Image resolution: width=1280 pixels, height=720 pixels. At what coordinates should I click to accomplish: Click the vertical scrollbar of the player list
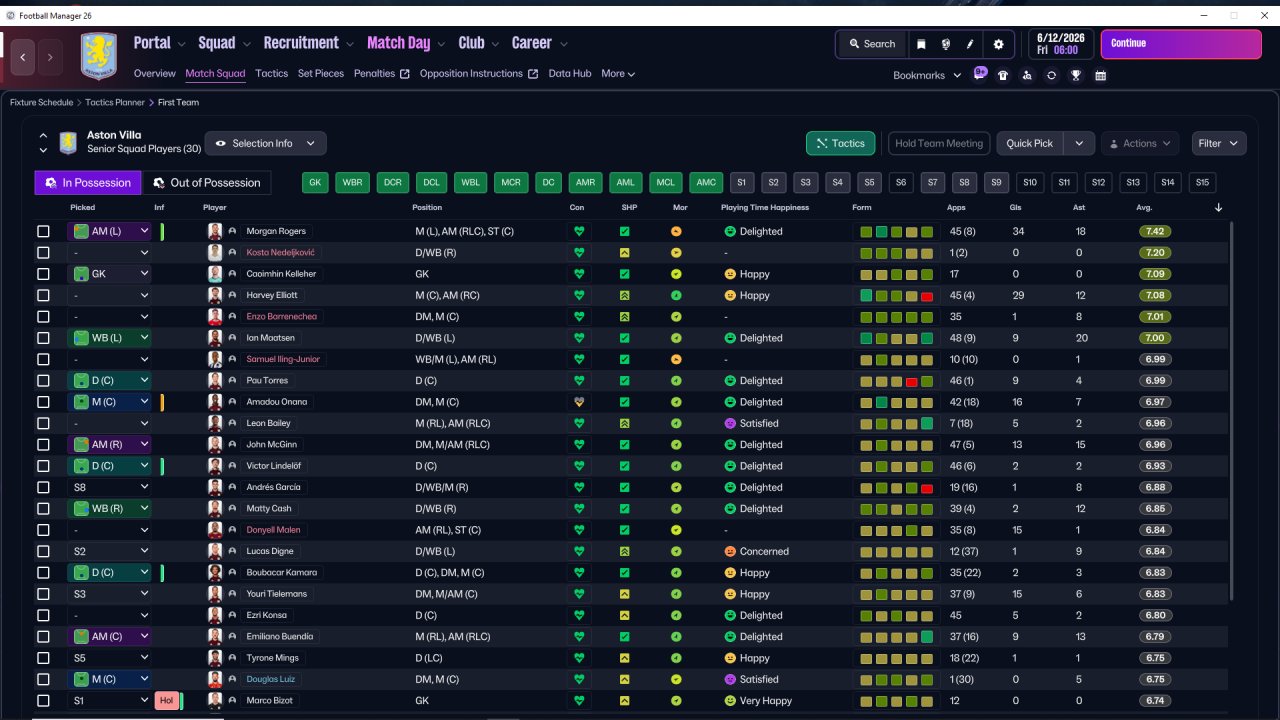tap(1233, 412)
